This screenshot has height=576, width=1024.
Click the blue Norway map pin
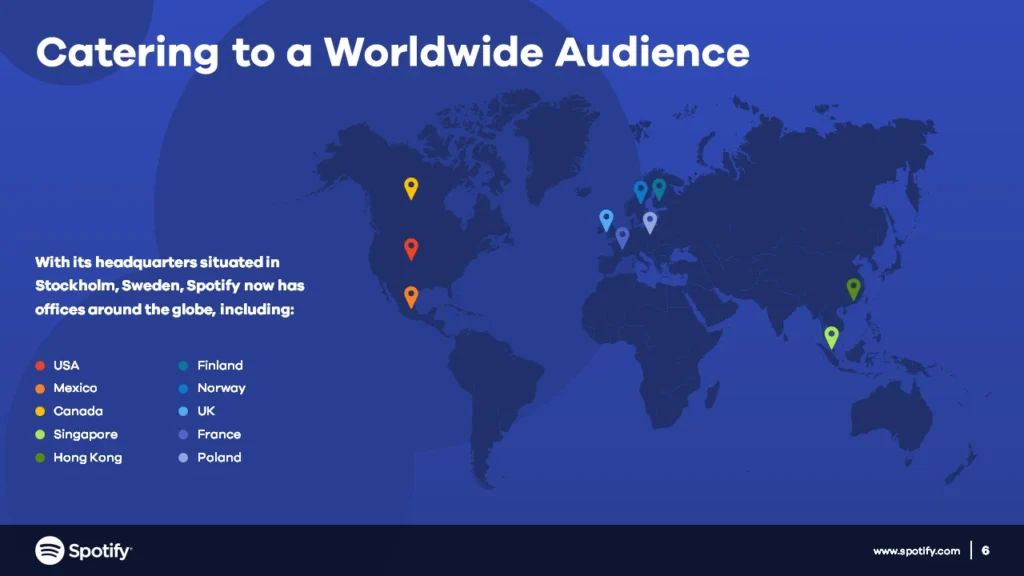[x=641, y=191]
